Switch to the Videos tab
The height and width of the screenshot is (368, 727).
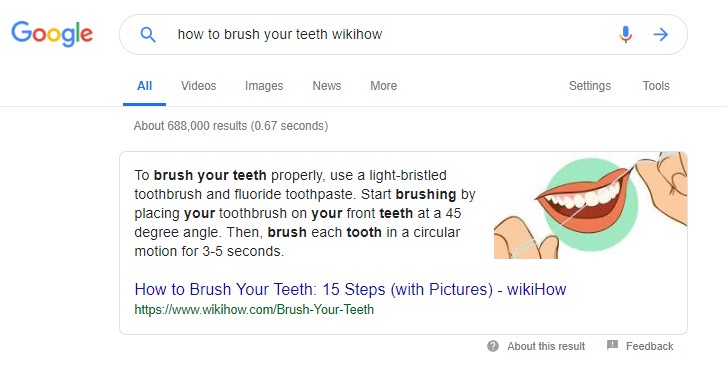pos(198,86)
